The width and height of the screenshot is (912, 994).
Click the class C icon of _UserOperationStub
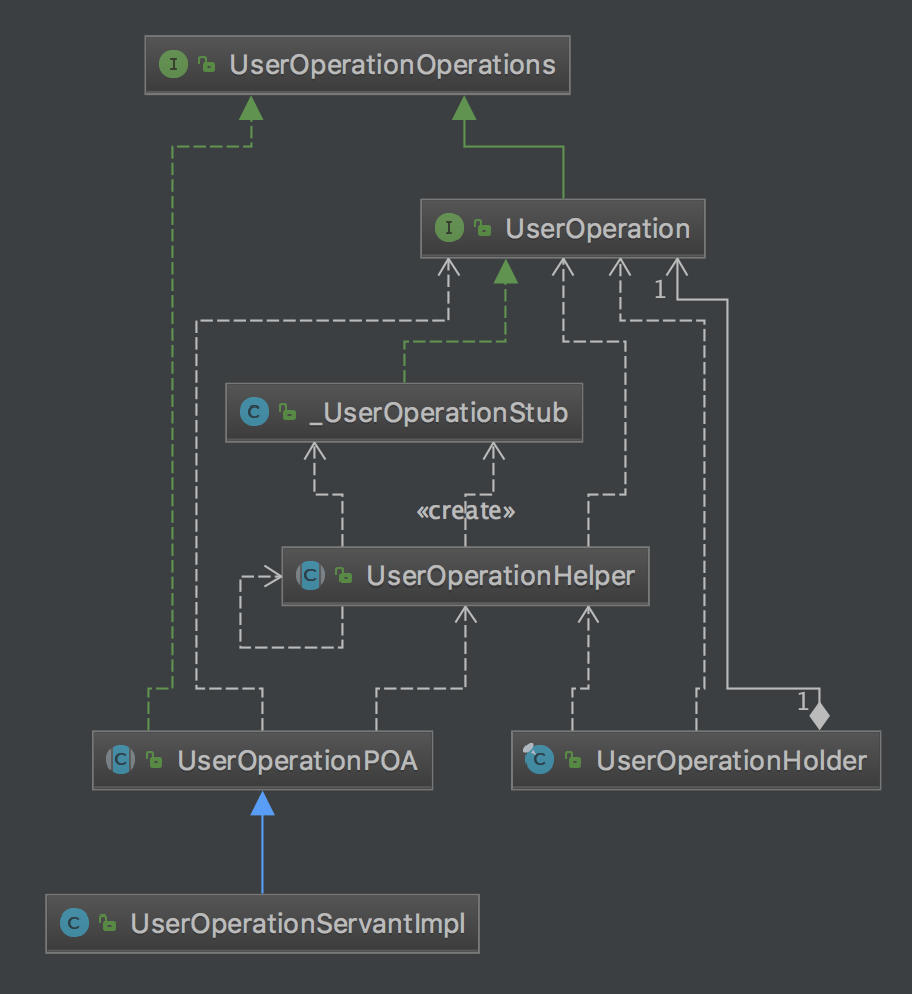tap(254, 412)
